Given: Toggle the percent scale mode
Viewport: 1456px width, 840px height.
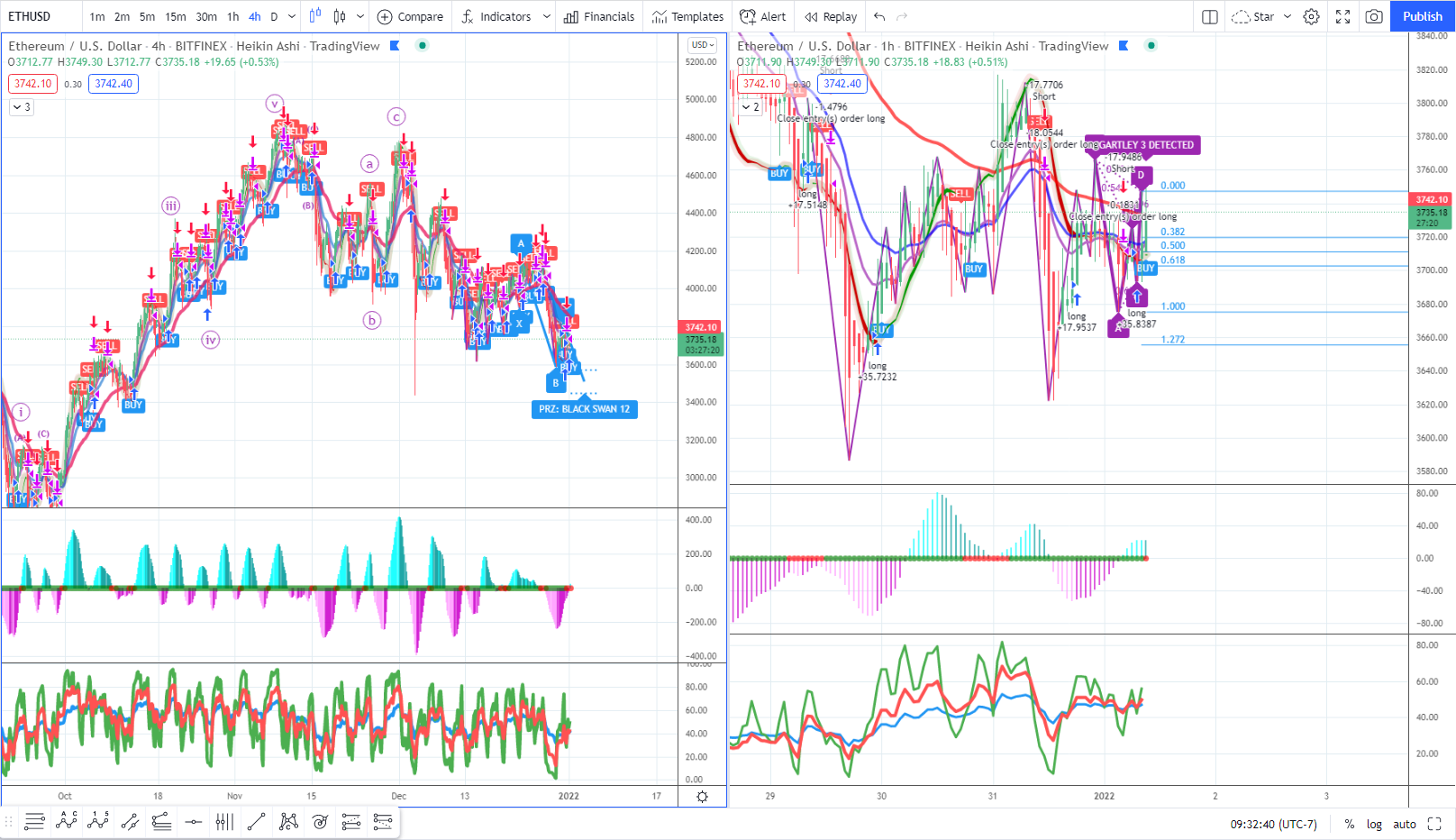Looking at the screenshot, I should [x=1350, y=824].
